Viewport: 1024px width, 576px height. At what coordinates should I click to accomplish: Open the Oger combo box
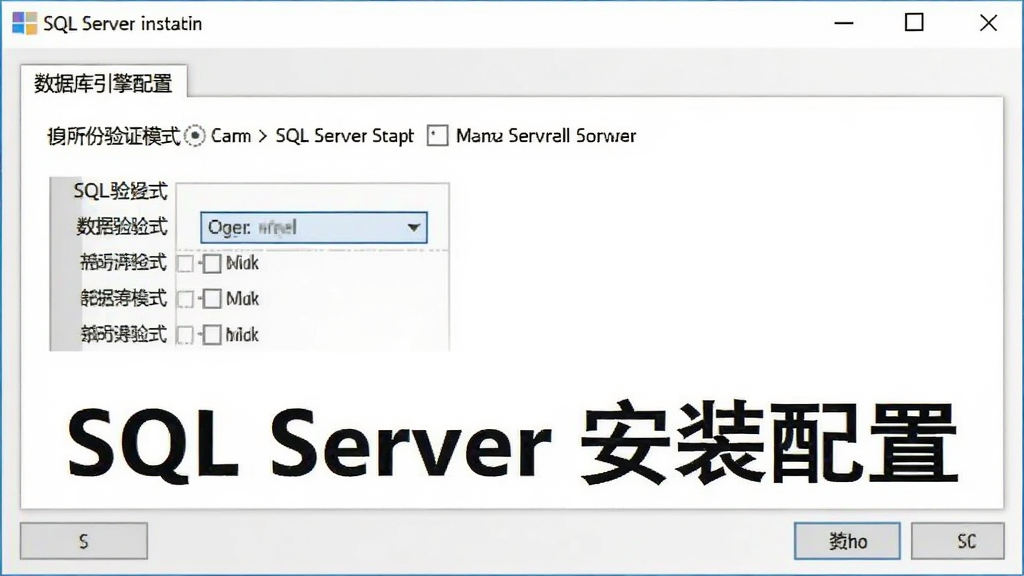point(313,227)
